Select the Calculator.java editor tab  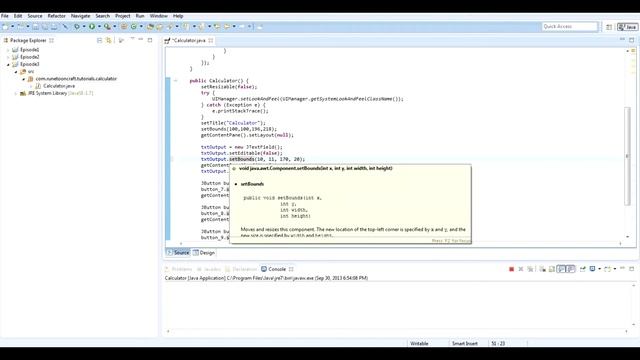188,40
